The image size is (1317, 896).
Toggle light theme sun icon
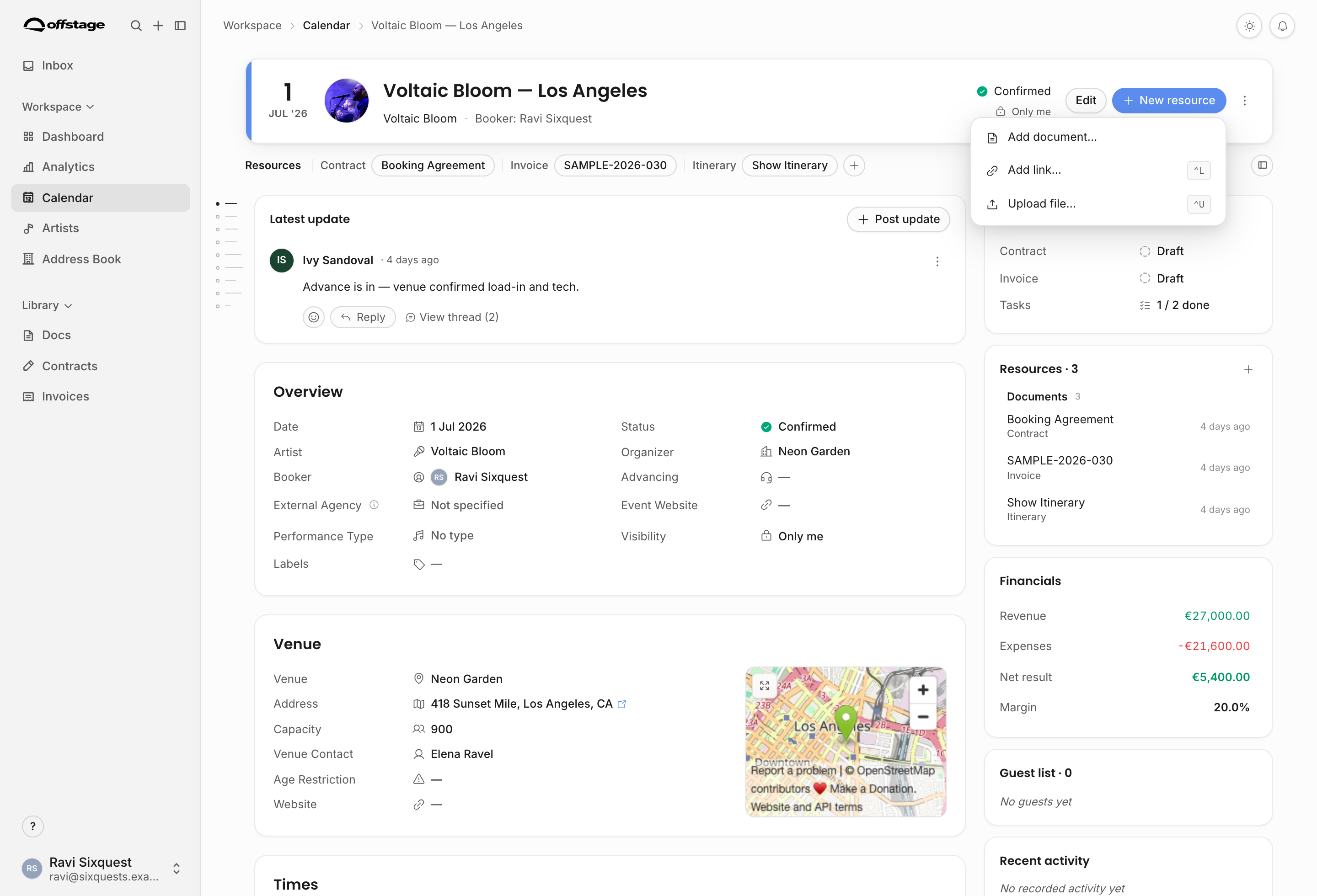click(1249, 26)
